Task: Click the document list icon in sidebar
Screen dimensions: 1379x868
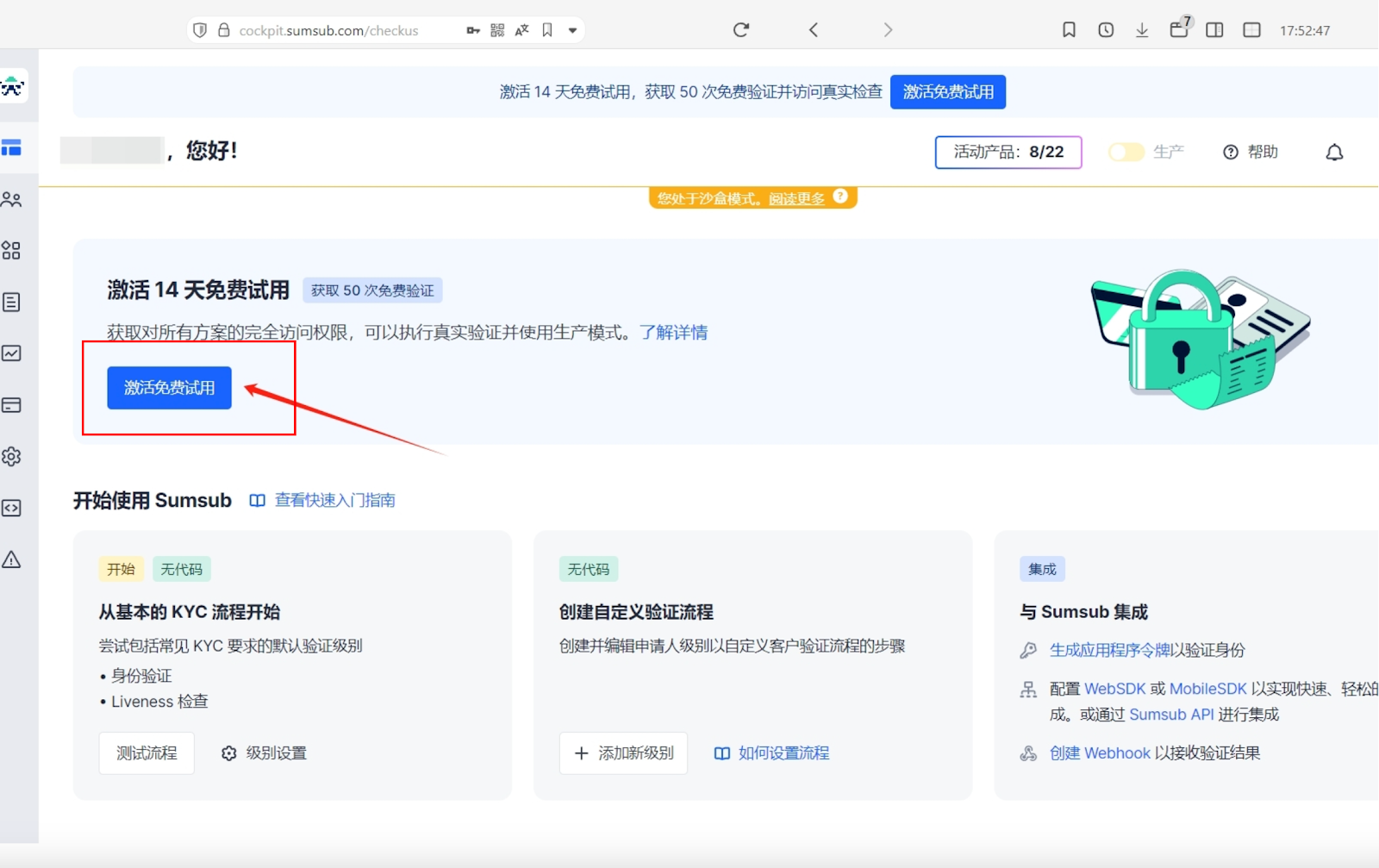Action: (11, 303)
